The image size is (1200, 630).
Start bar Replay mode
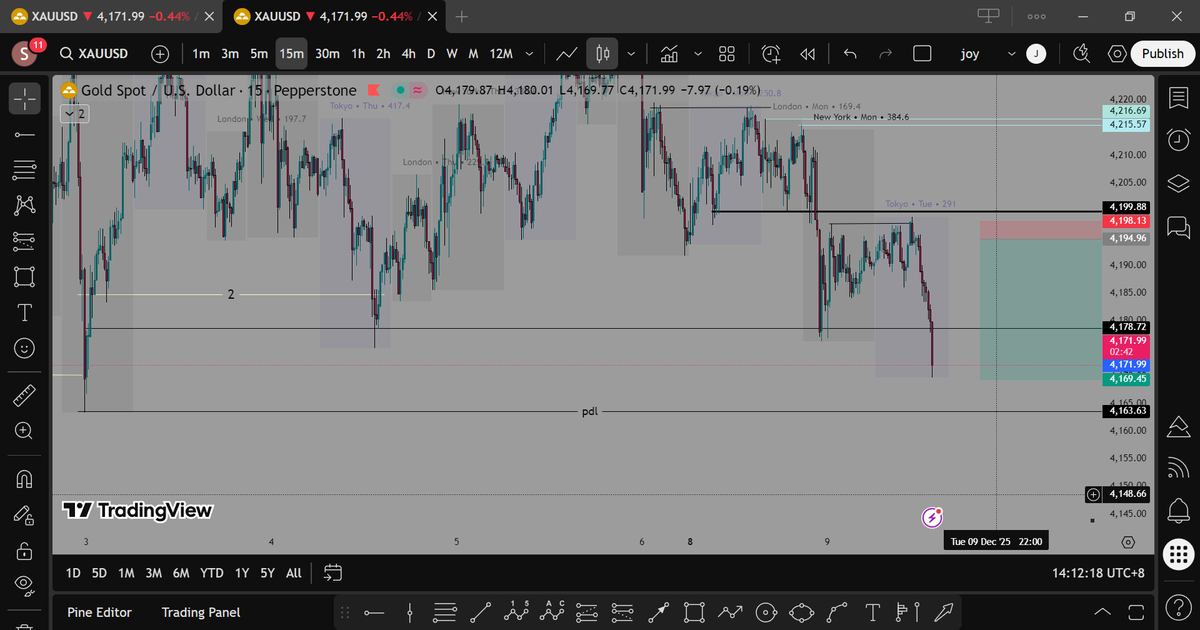point(807,54)
